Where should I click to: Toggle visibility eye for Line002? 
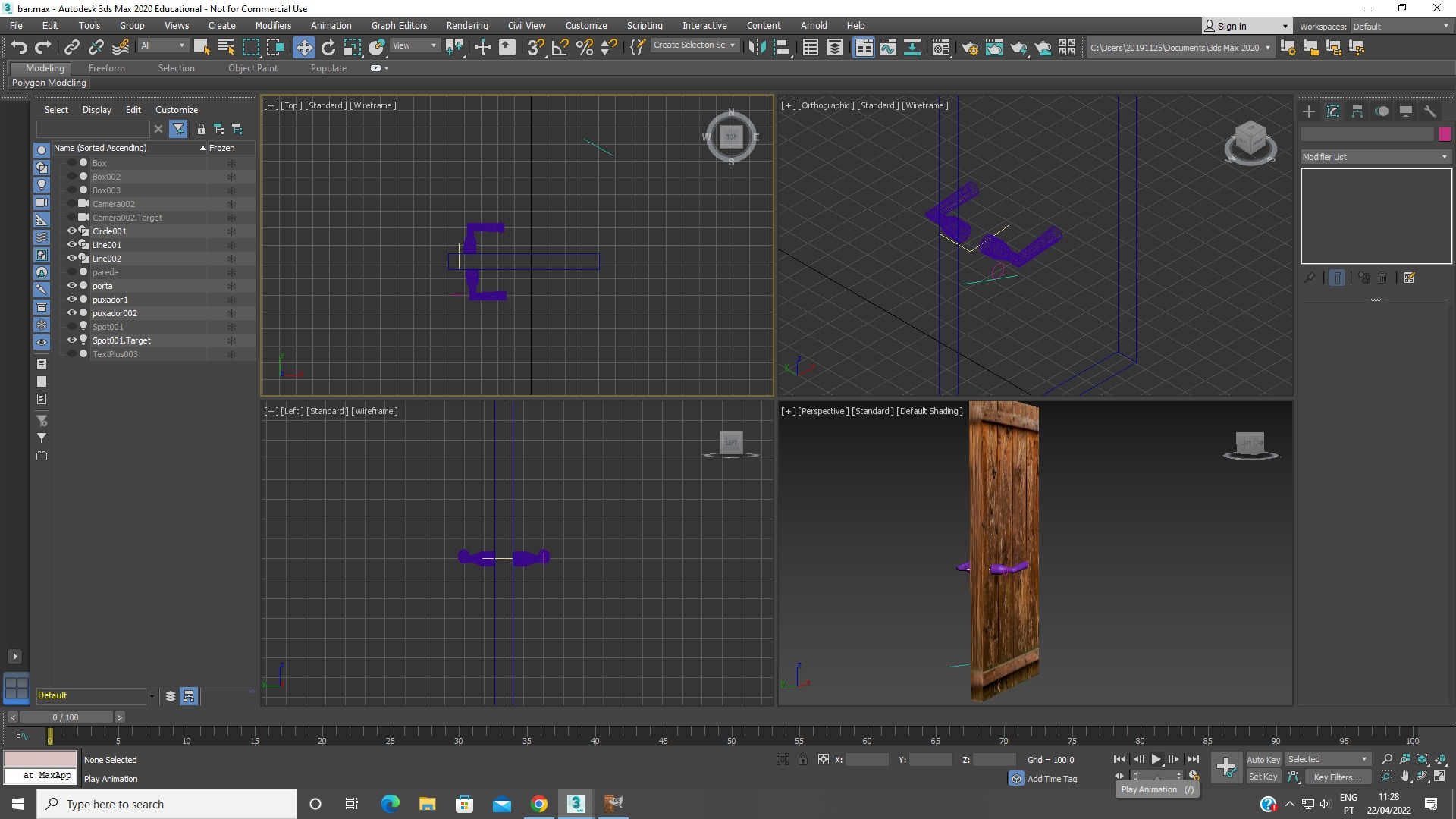[72, 259]
